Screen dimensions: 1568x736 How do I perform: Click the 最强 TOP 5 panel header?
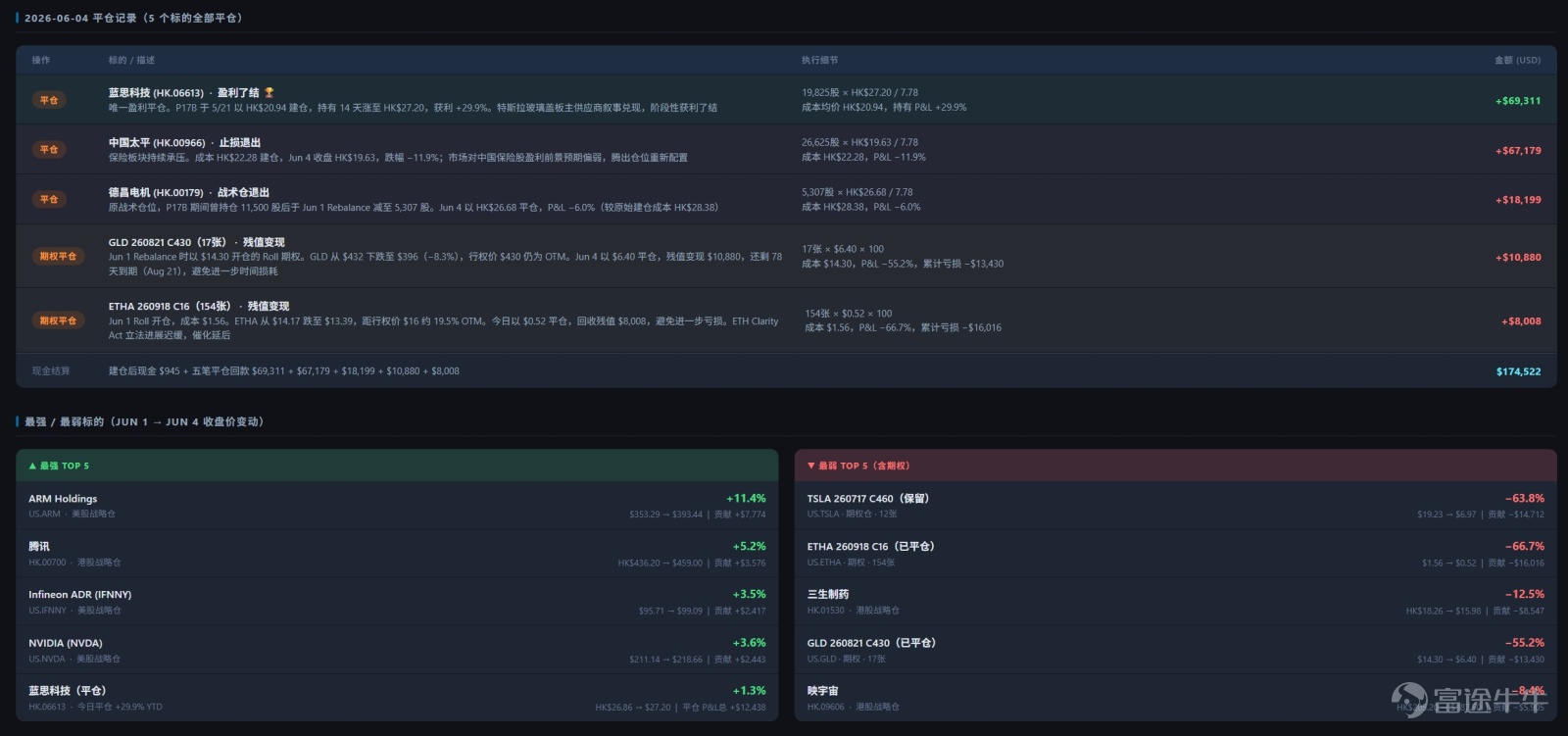click(x=397, y=466)
